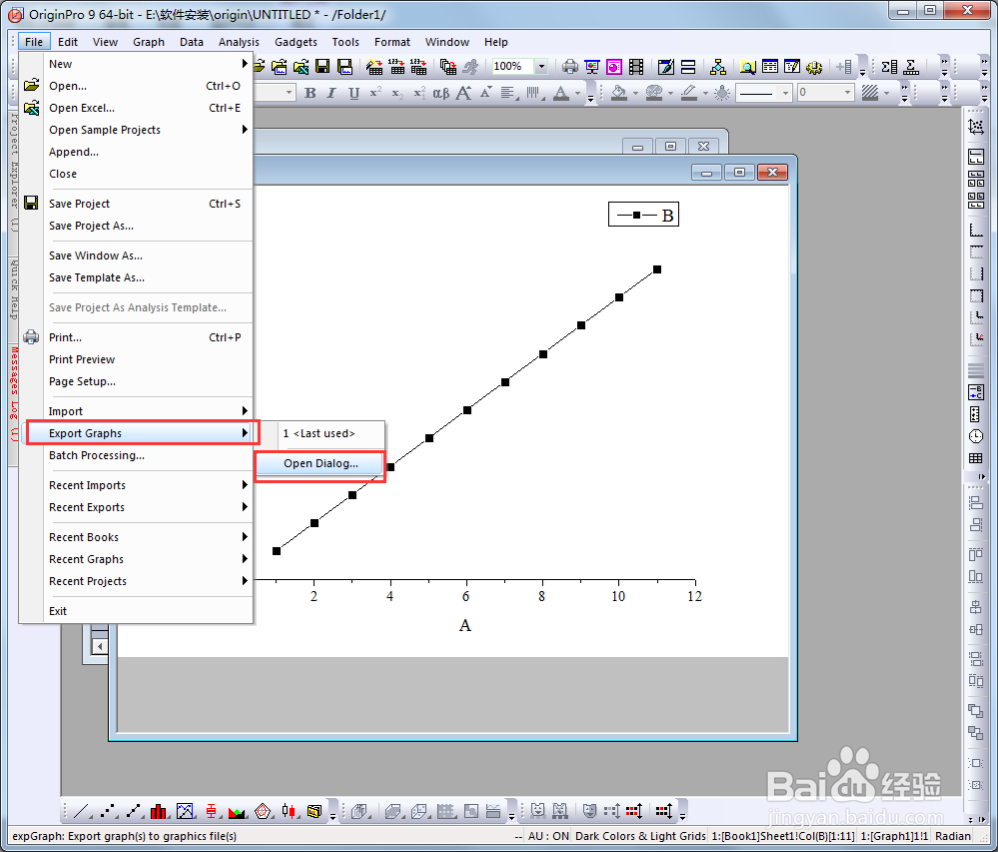
Task: Select the Line + Symbol plot tool
Action: click(x=133, y=811)
